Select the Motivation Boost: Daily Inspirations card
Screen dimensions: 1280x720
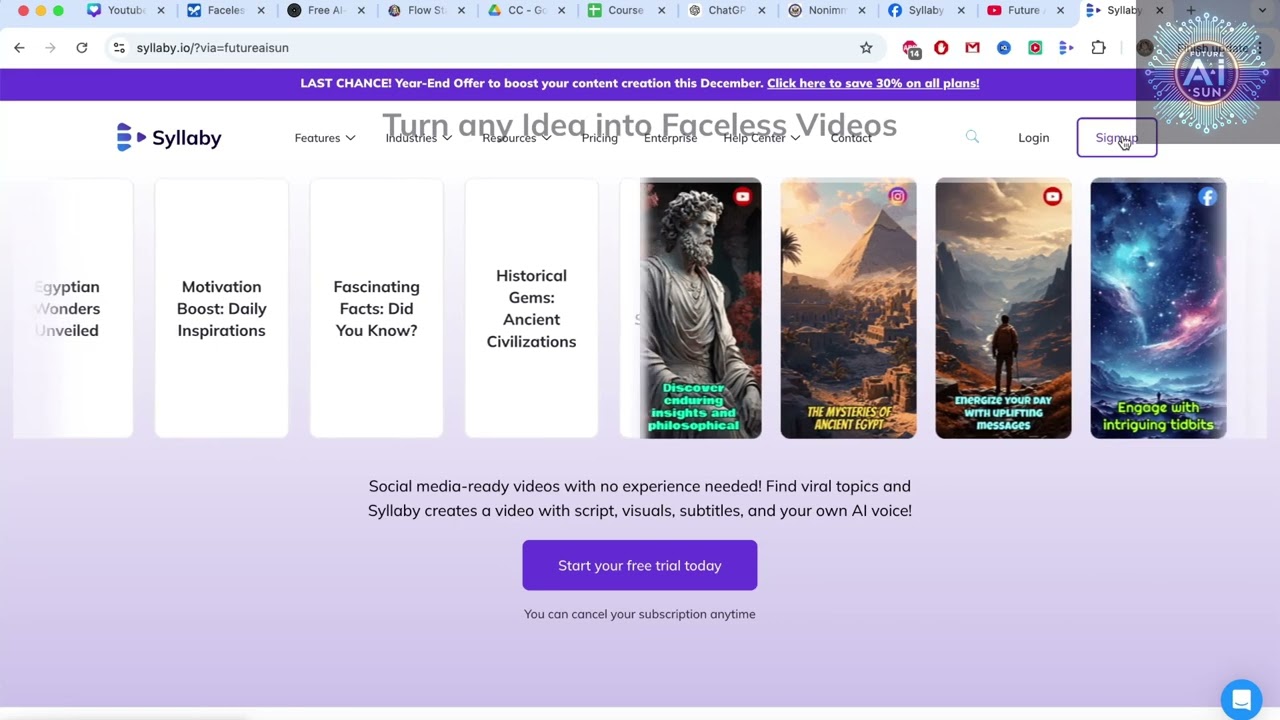click(221, 308)
